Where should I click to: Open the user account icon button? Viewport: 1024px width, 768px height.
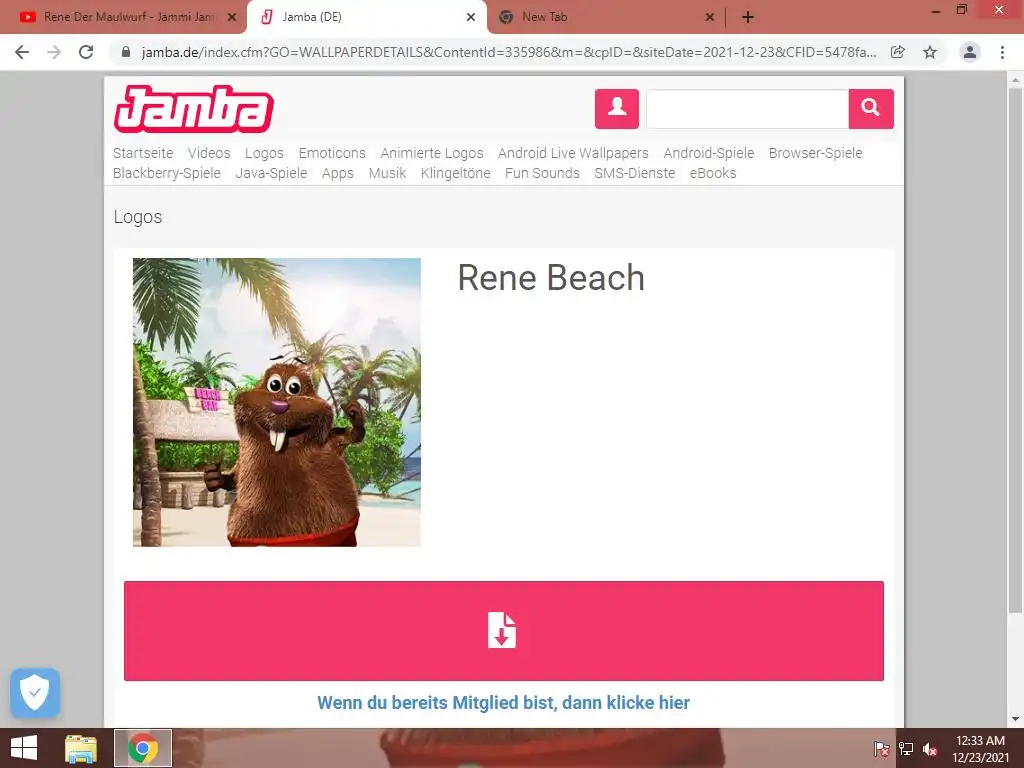616,108
